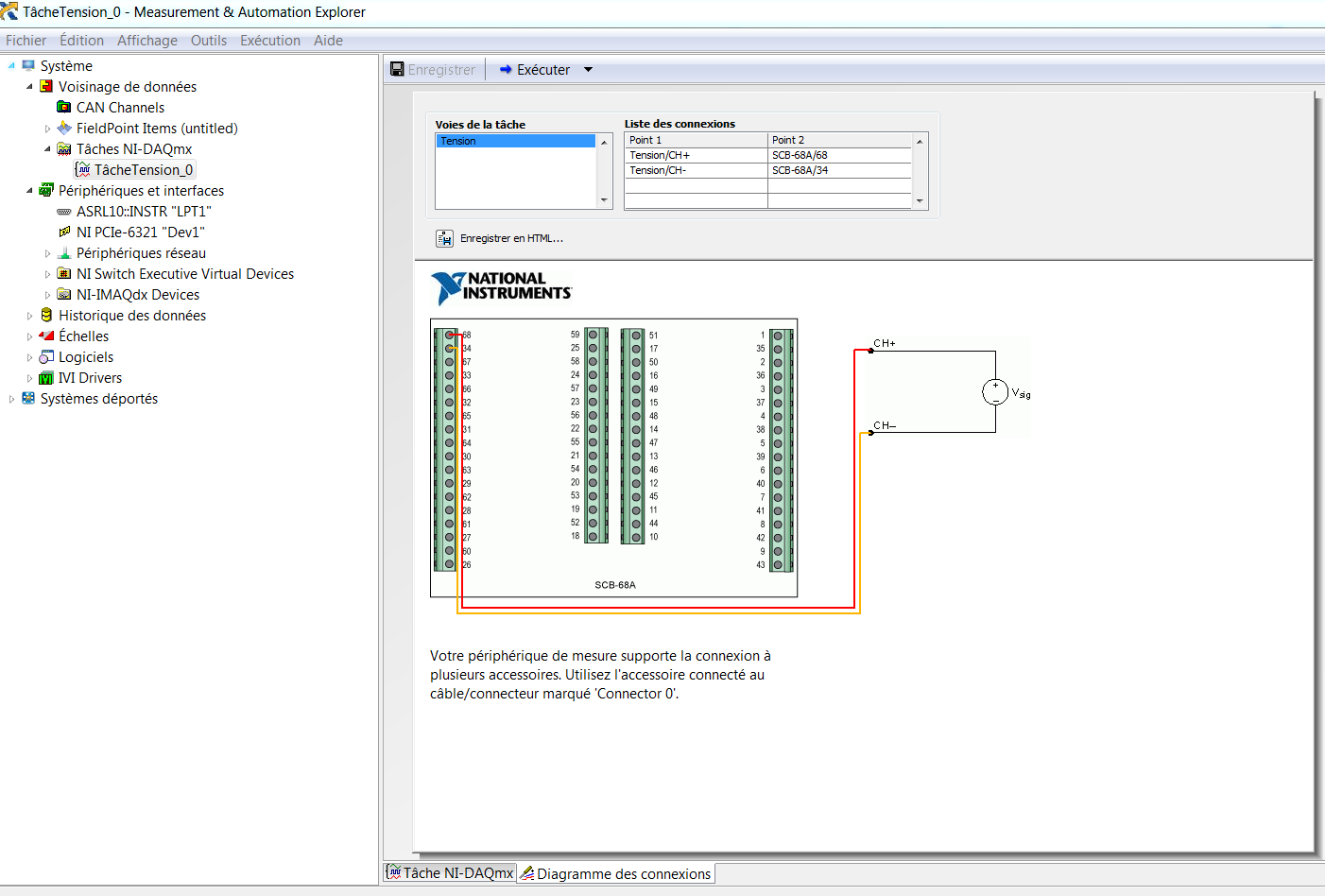Click the SCB-68A label on diagram
Viewport: 1325px width, 896px height.
[615, 585]
